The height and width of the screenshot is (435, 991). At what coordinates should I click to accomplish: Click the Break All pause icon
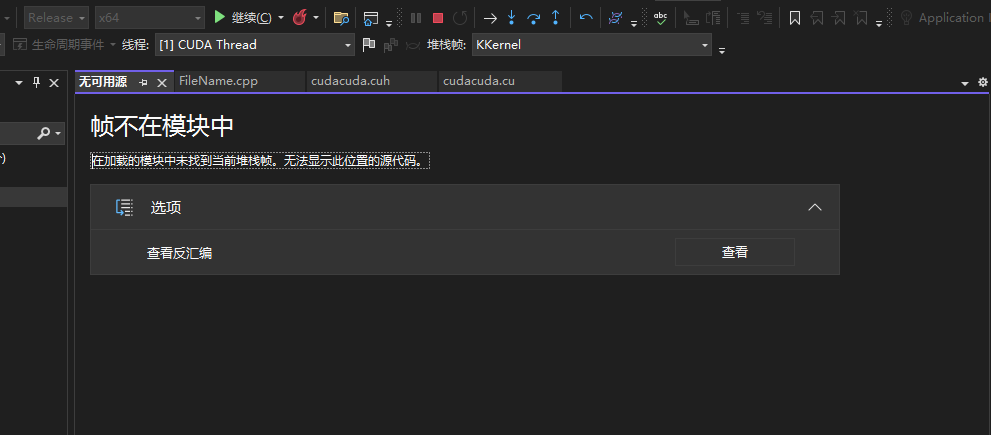point(416,18)
